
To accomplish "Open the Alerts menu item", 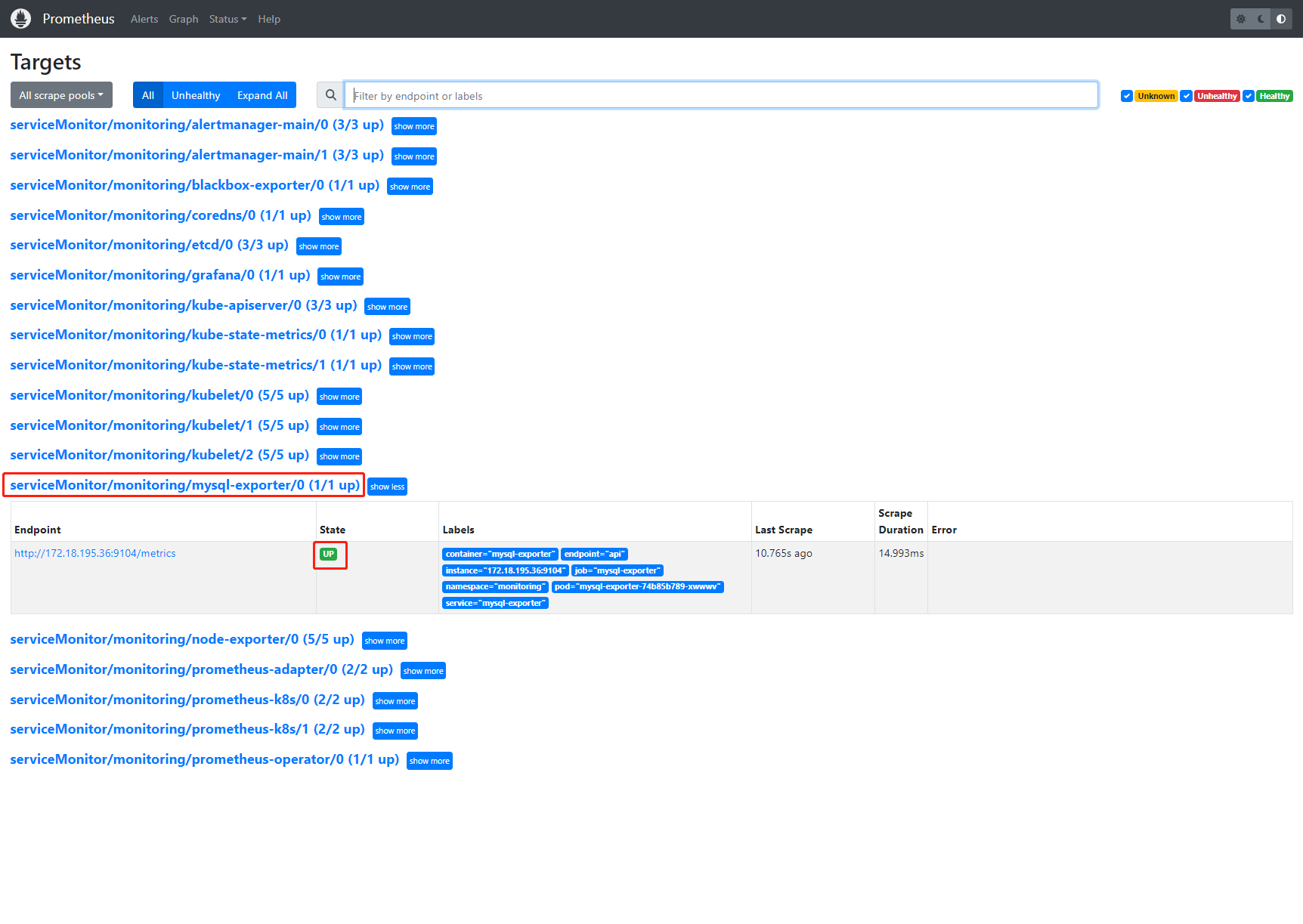I will coord(144,19).
